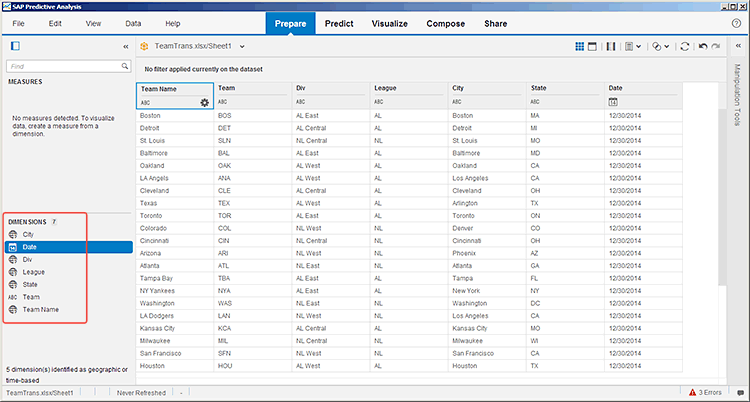Click the calendar icon next to Date dimension

13,247
